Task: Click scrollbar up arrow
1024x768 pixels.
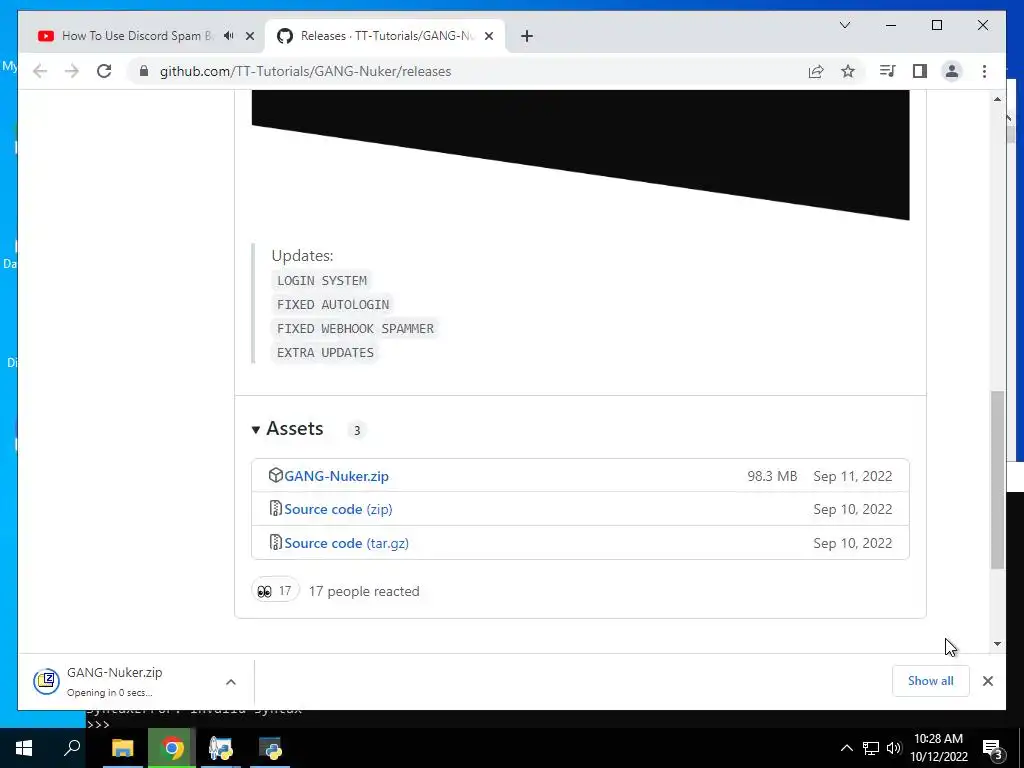Action: (x=997, y=99)
